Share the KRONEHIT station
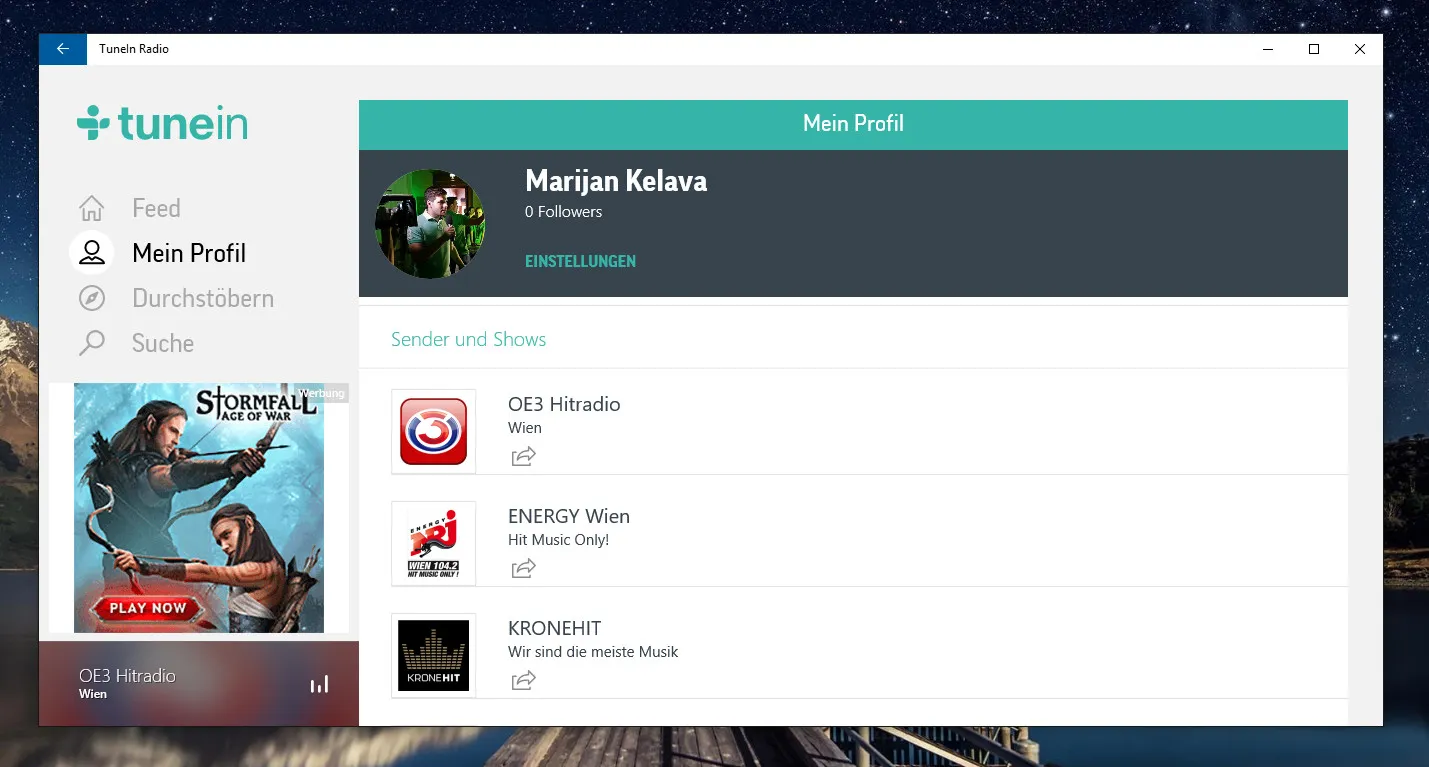Image resolution: width=1429 pixels, height=767 pixels. [523, 681]
